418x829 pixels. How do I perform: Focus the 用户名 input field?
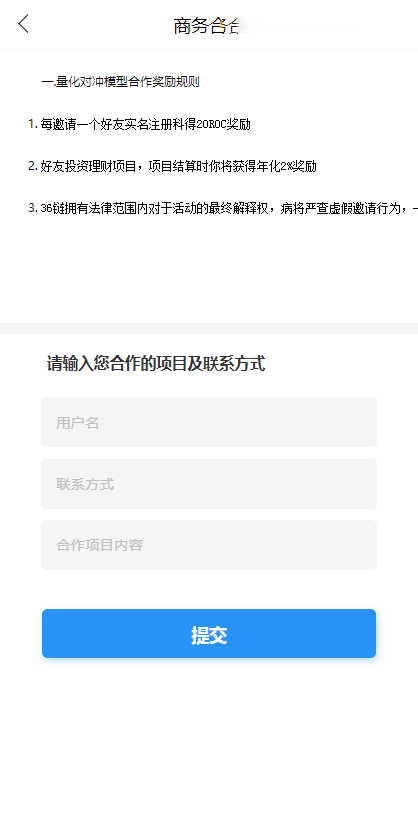pos(209,422)
